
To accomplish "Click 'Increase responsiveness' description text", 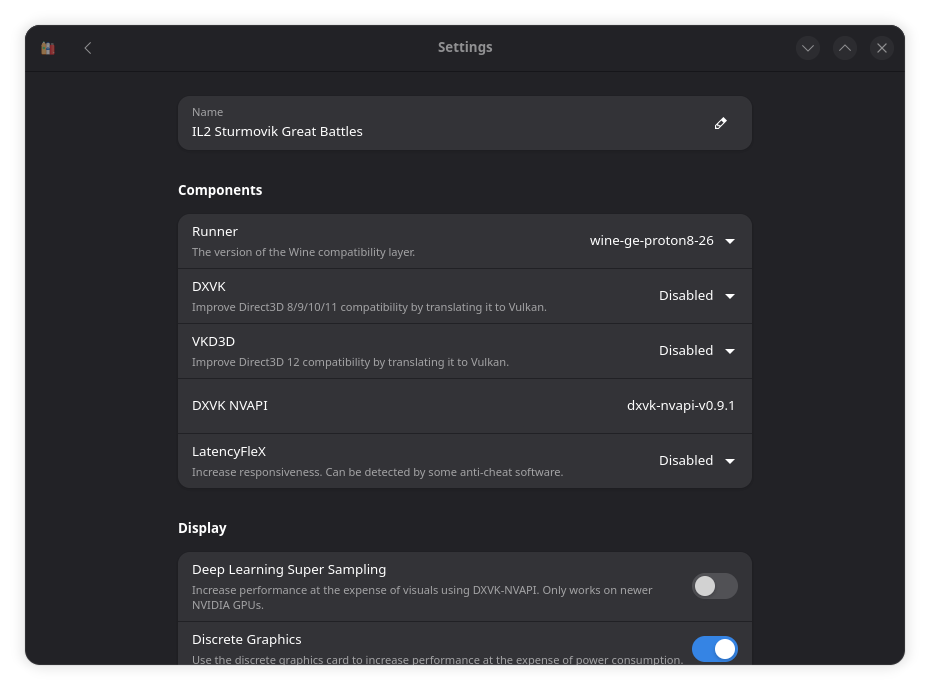I will point(377,472).
